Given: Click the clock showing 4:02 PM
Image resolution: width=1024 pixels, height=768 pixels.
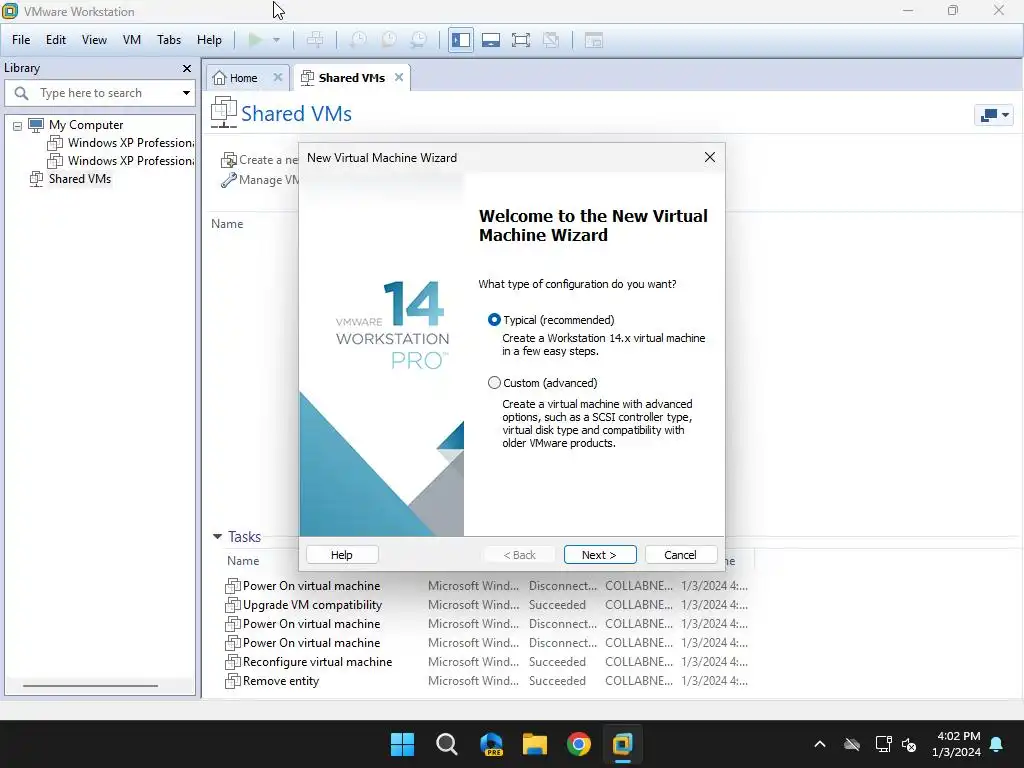Looking at the screenshot, I should 958,736.
